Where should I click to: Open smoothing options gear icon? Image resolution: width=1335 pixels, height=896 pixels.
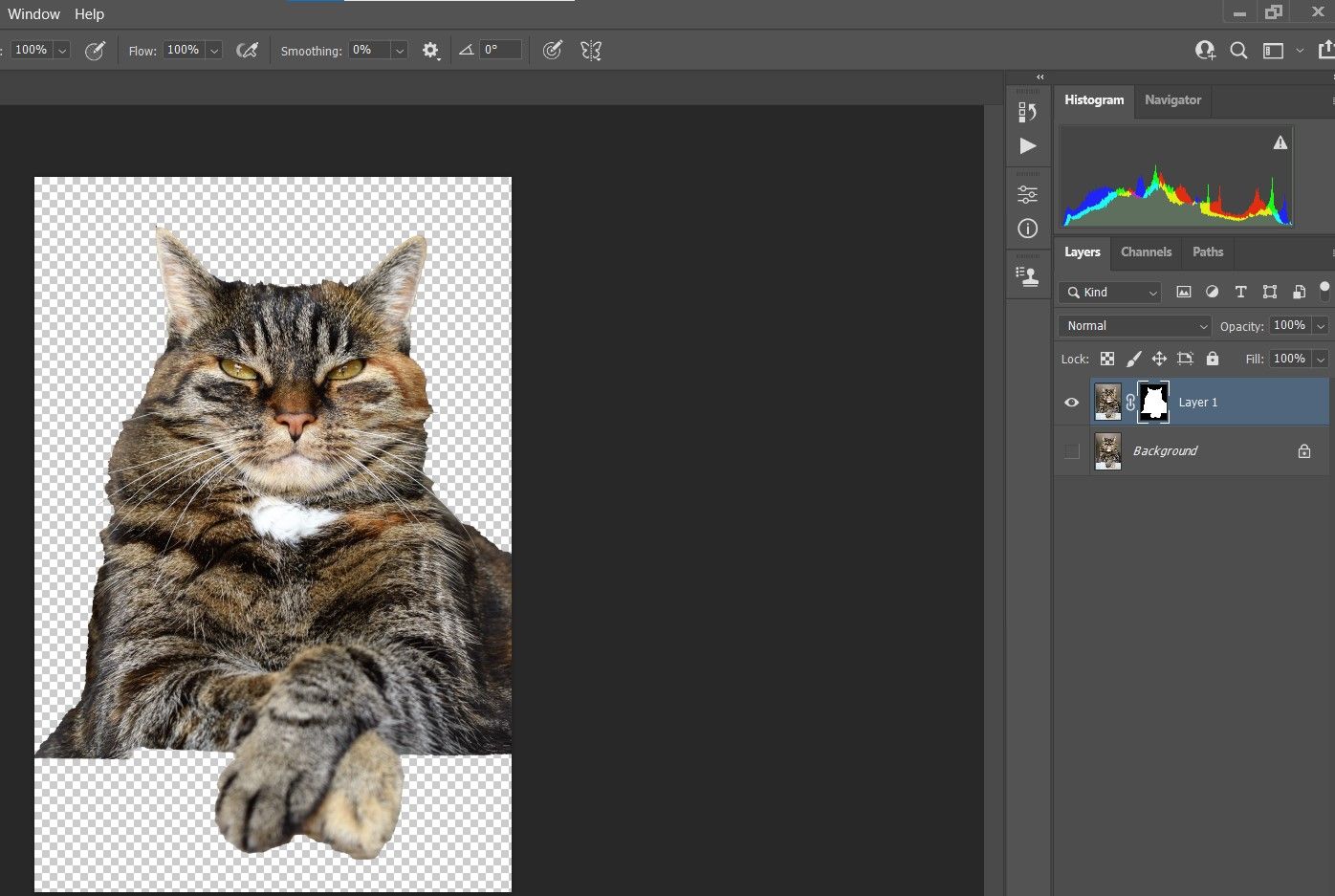click(430, 51)
